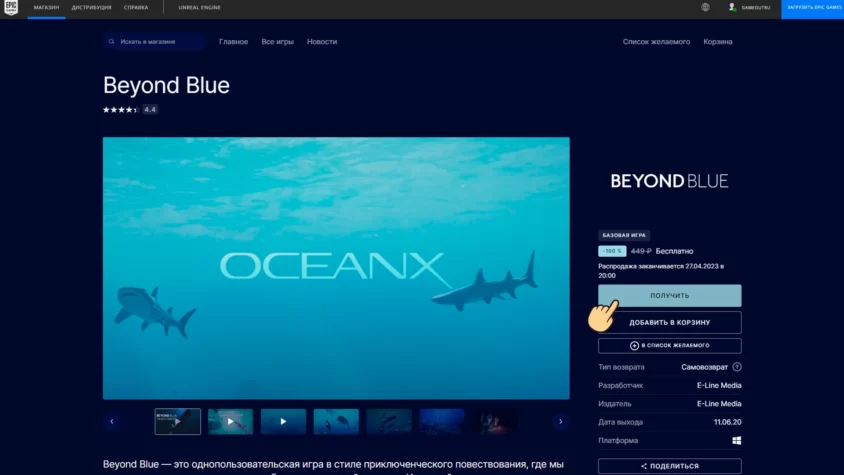Open developer E-Line Media link
The image size is (844, 475).
click(x=719, y=386)
